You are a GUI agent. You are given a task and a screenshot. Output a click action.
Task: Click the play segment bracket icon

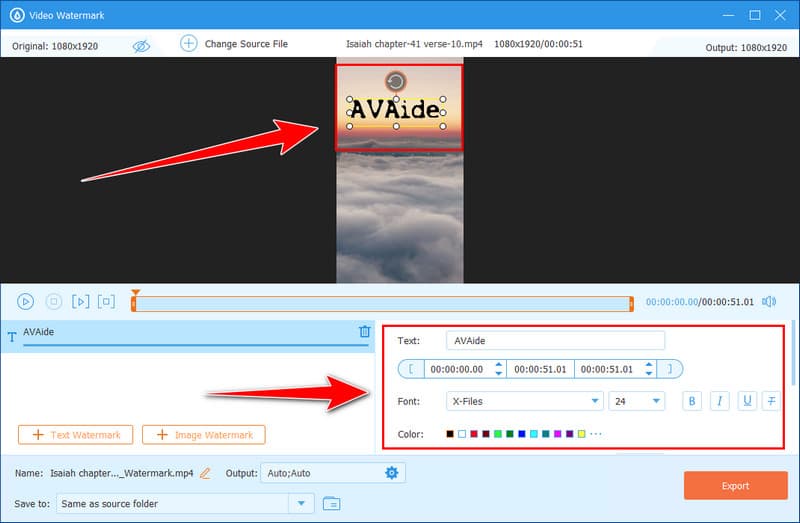coord(81,302)
